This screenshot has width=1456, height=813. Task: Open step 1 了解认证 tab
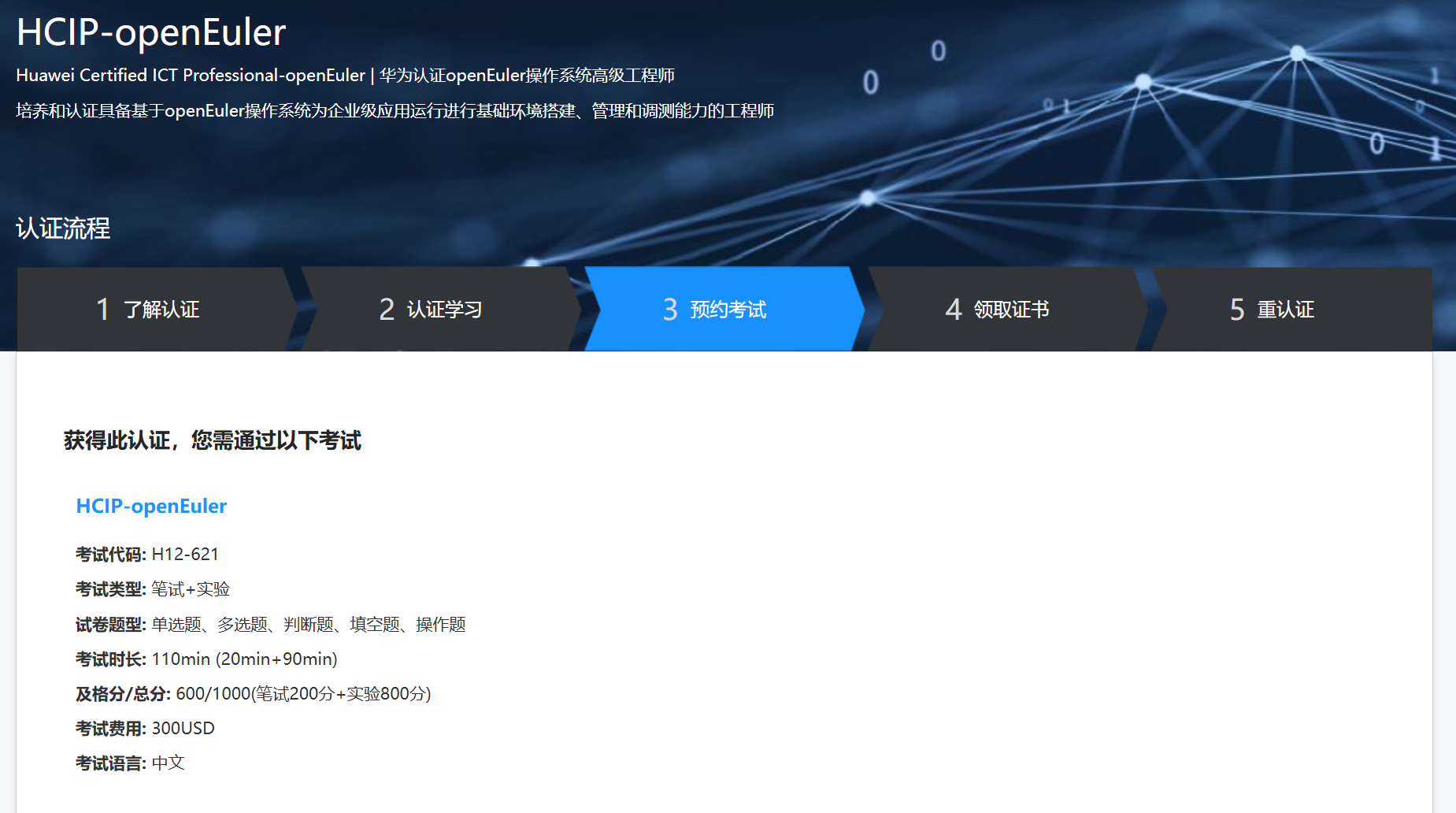157,309
